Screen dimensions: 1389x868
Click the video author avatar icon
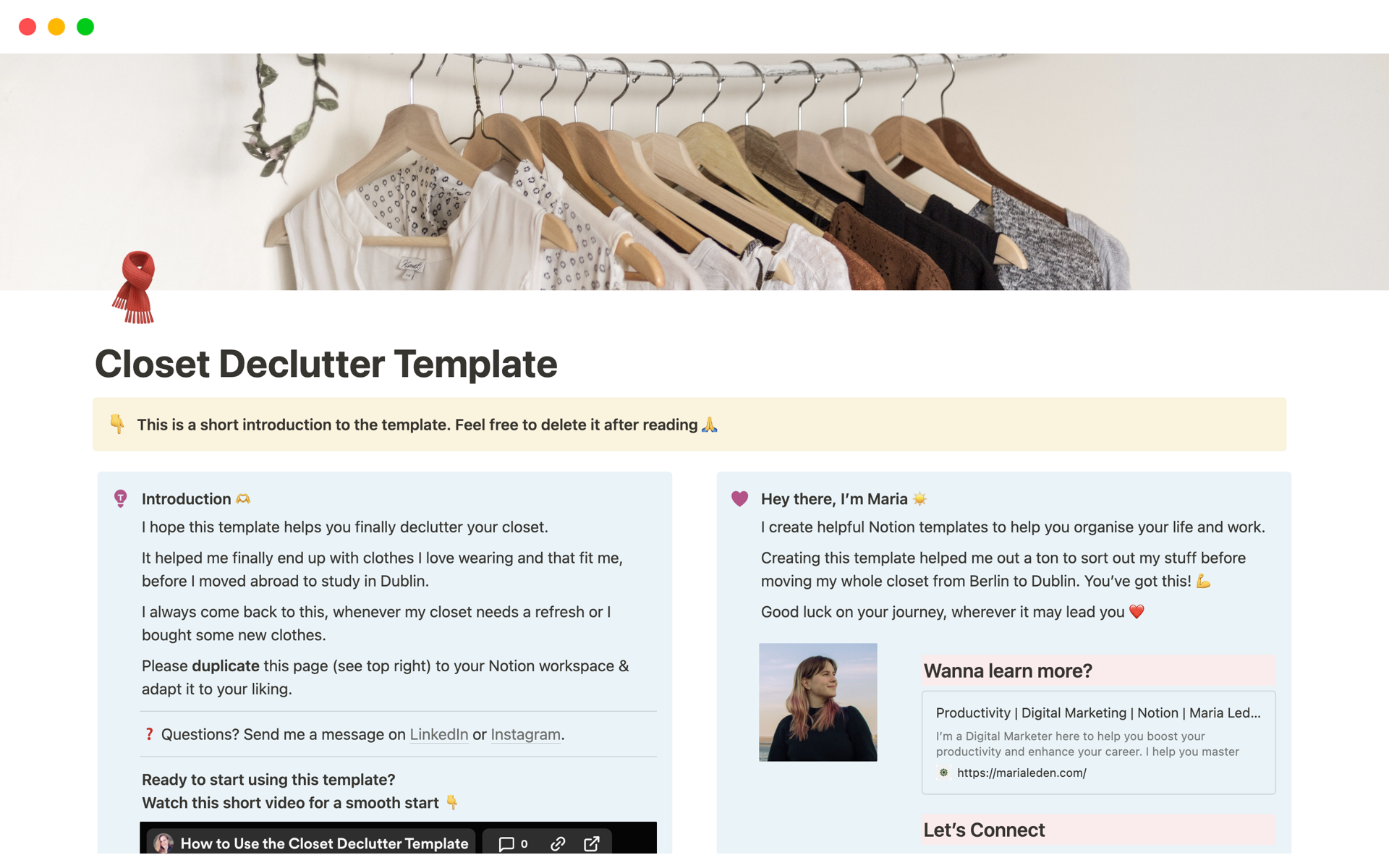click(x=163, y=843)
